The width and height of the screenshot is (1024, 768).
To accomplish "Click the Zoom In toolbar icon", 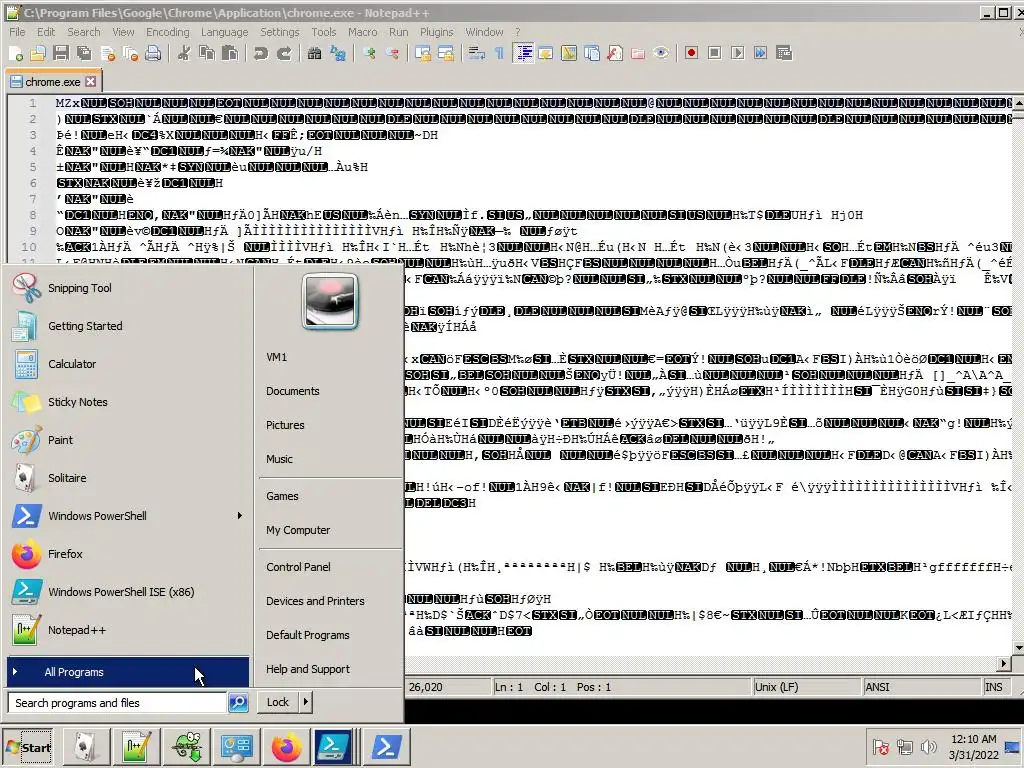I will (369, 54).
